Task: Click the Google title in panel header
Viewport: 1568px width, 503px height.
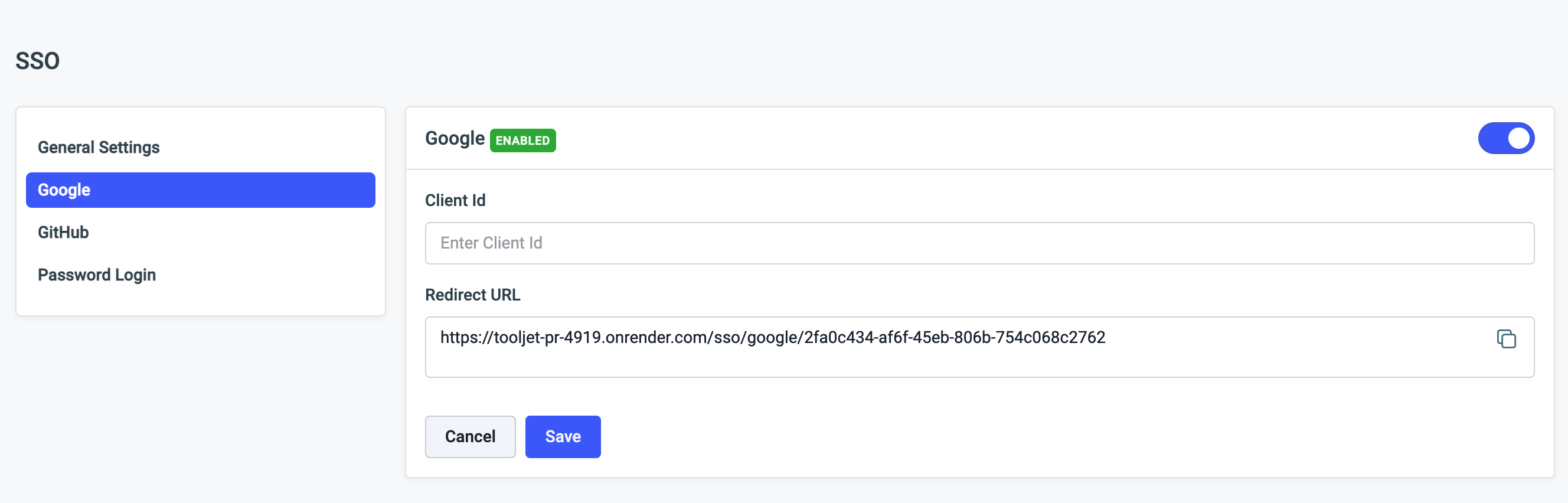Action: pyautogui.click(x=455, y=138)
